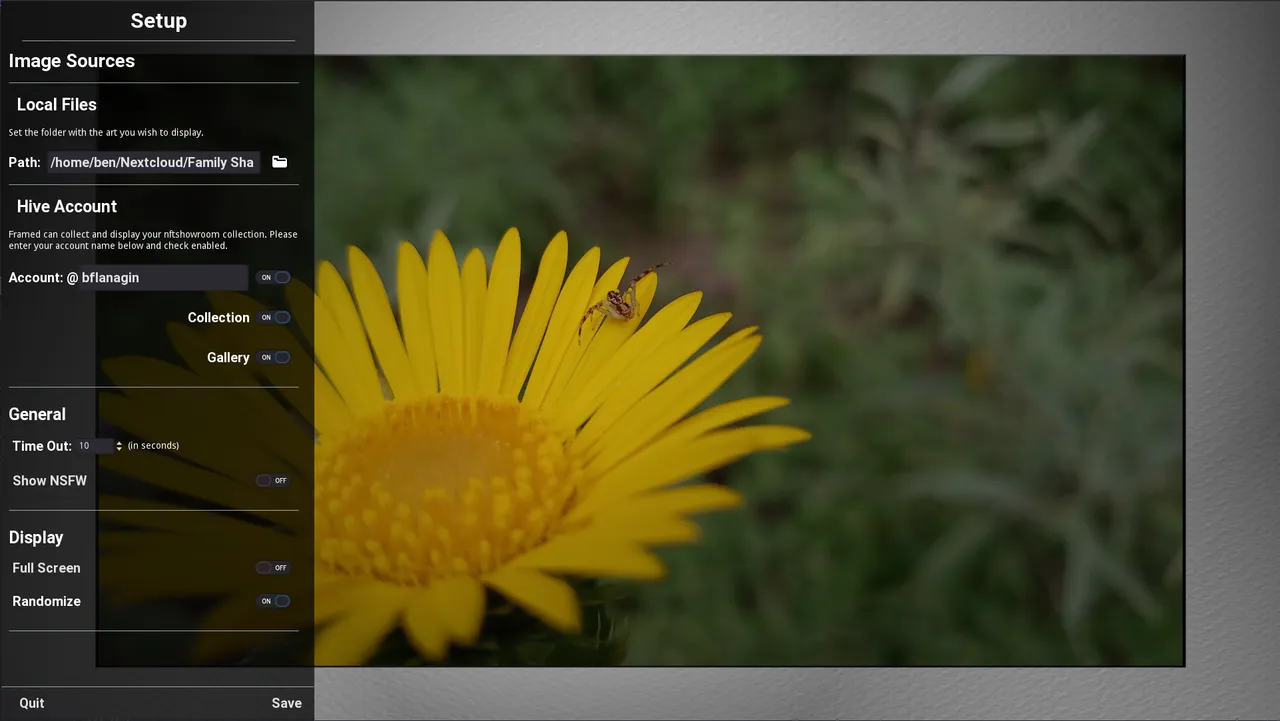This screenshot has width=1280, height=721.
Task: Click the Hive Account heading
Action: [67, 206]
